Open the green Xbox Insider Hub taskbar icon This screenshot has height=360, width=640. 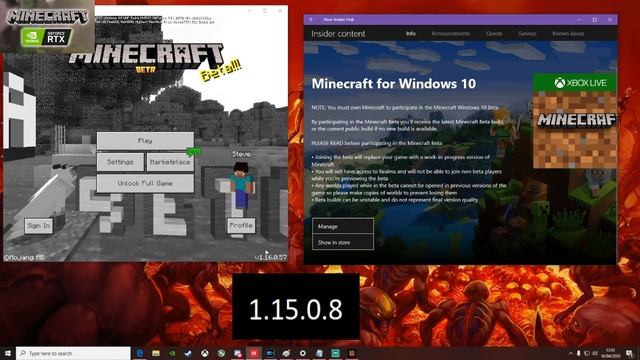(x=221, y=353)
